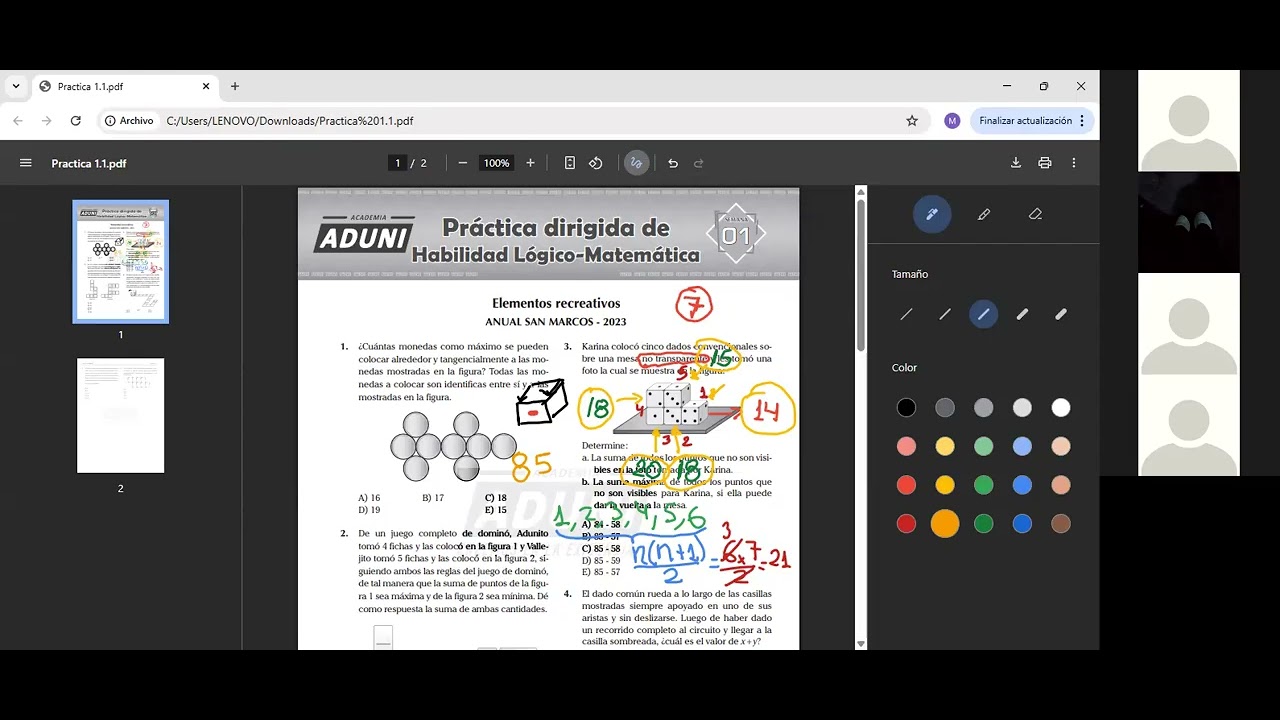Viewport: 1280px width, 720px height.
Task: Bookmark this page with star icon
Action: [912, 121]
